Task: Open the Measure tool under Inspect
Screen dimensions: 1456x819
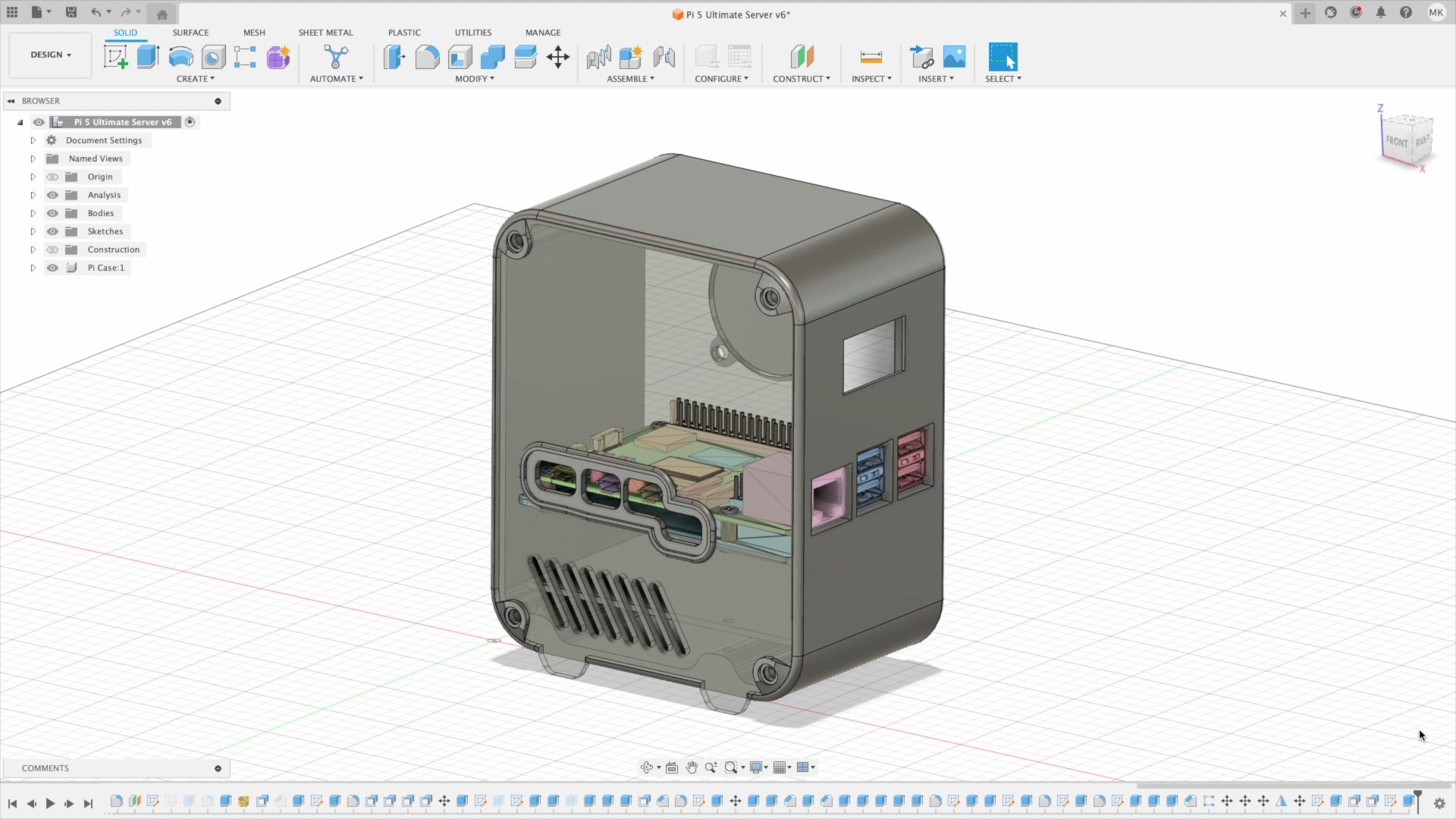Action: 871,57
